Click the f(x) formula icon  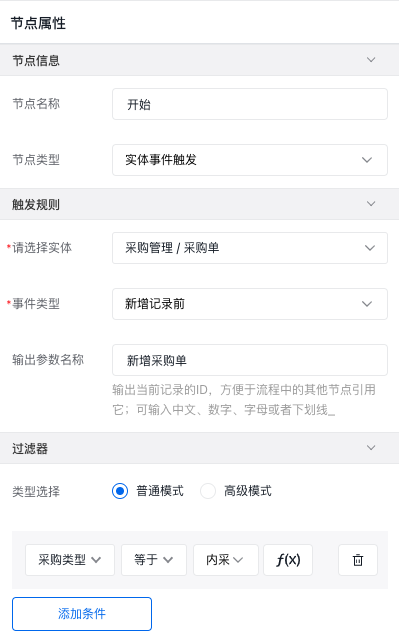[288, 560]
